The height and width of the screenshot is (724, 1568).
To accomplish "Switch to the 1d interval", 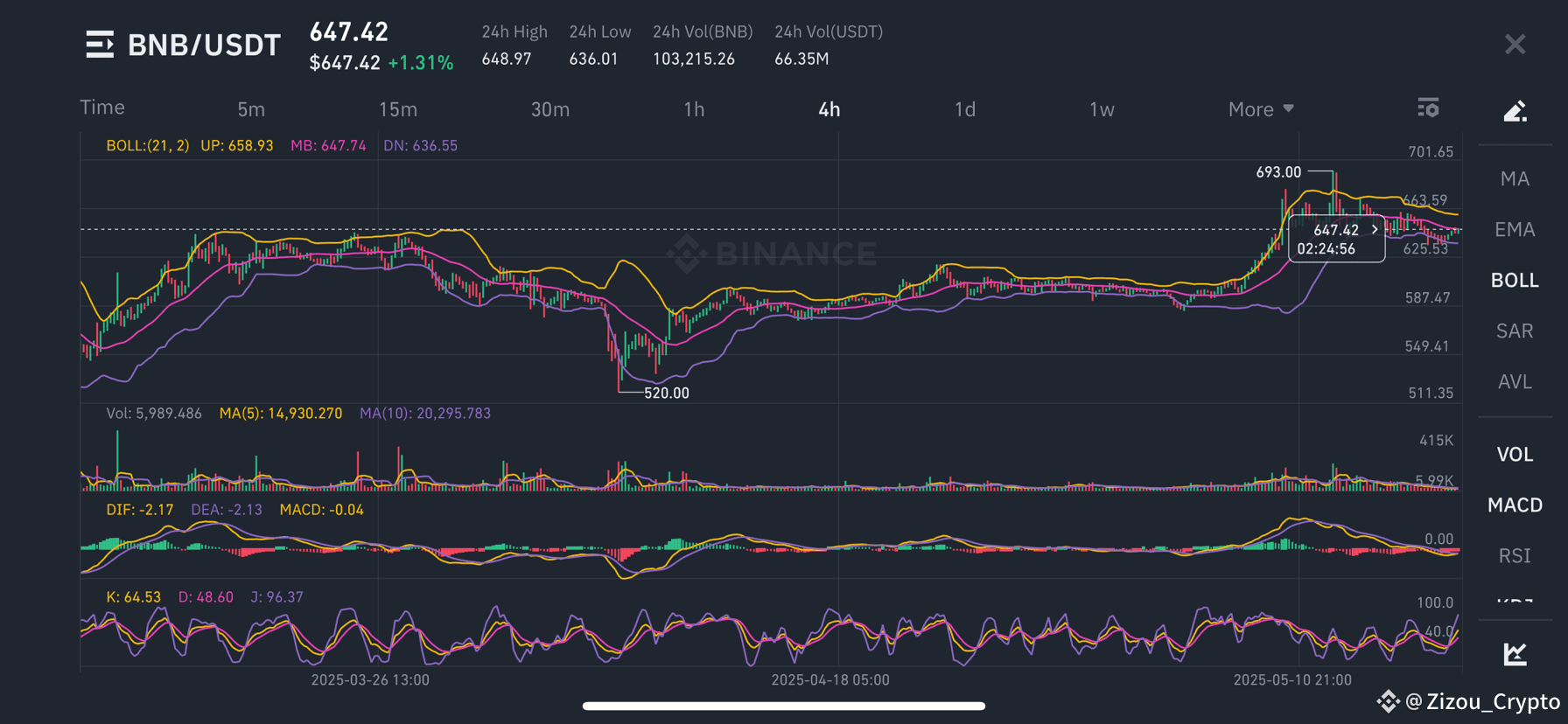I will pos(965,109).
